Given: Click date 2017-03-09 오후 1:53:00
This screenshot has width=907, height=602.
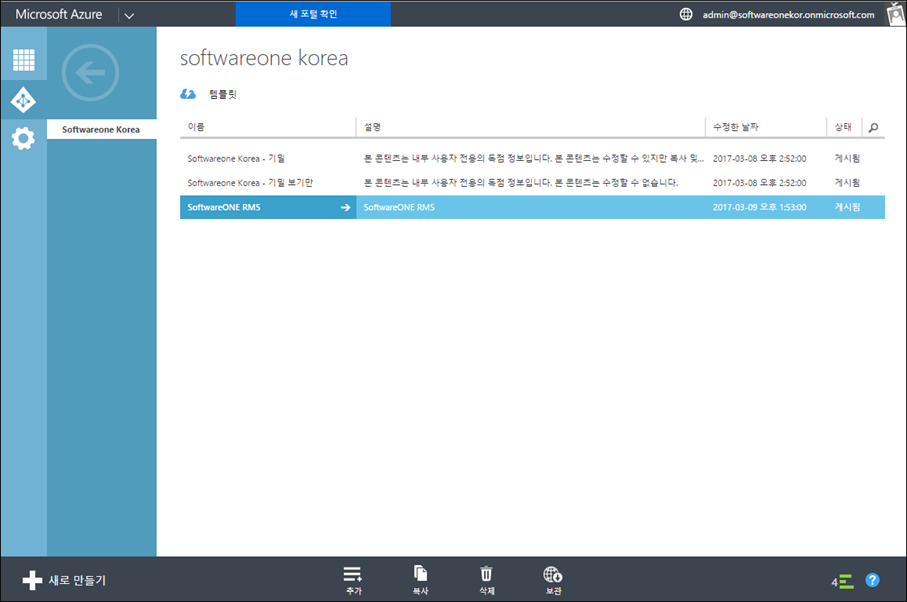Looking at the screenshot, I should 759,207.
